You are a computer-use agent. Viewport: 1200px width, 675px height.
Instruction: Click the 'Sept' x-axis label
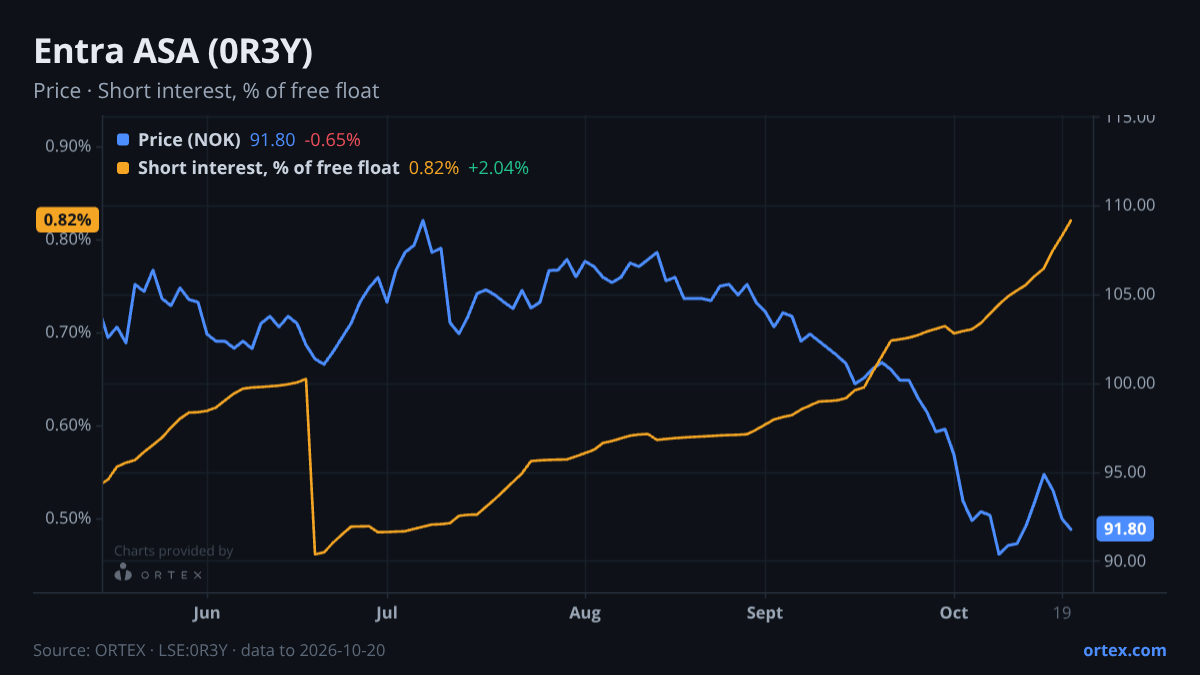pyautogui.click(x=765, y=613)
